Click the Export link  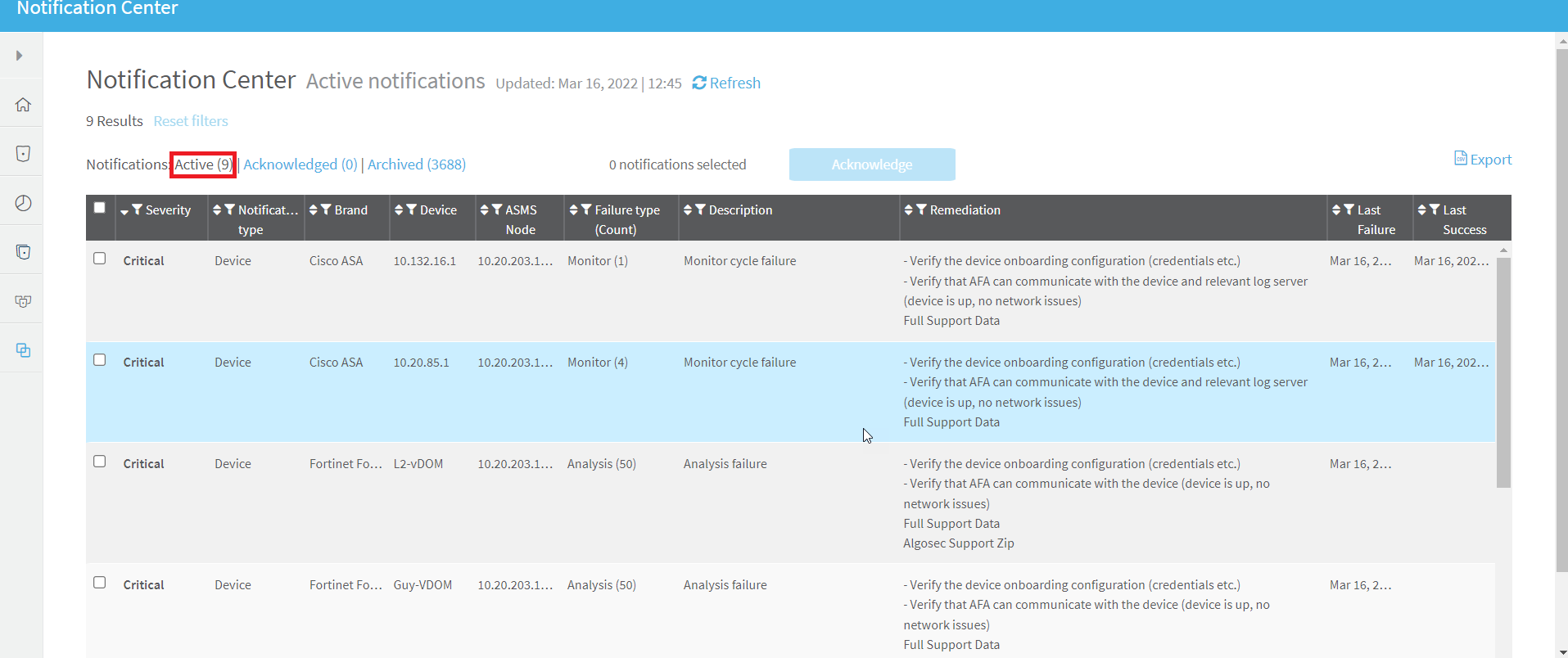point(1483,160)
